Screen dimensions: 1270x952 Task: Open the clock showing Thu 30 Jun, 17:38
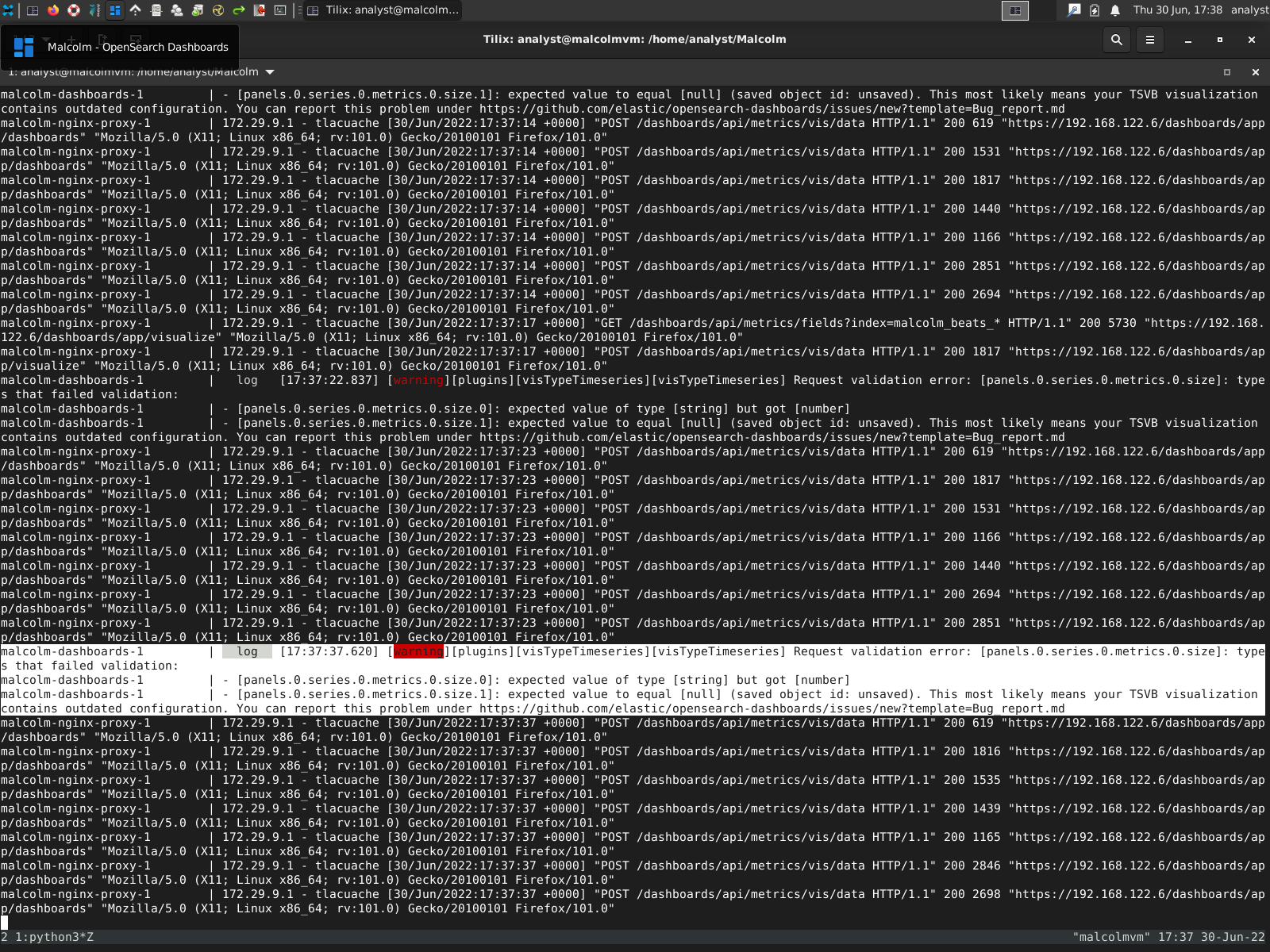point(1178,10)
